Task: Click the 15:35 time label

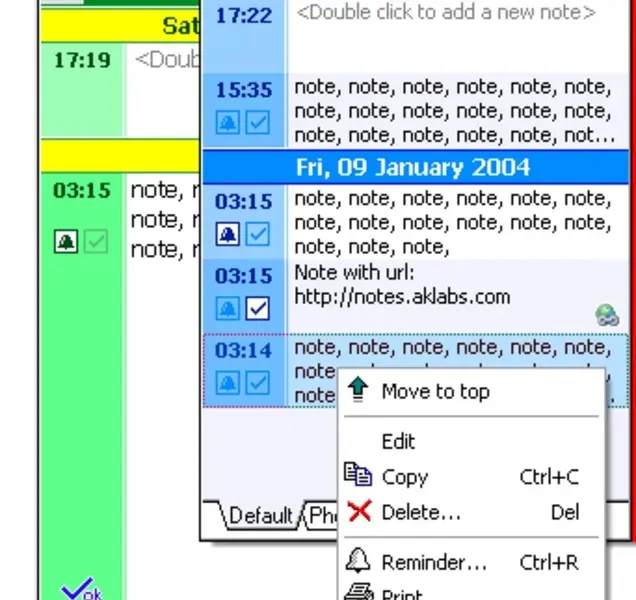Action: tap(243, 90)
